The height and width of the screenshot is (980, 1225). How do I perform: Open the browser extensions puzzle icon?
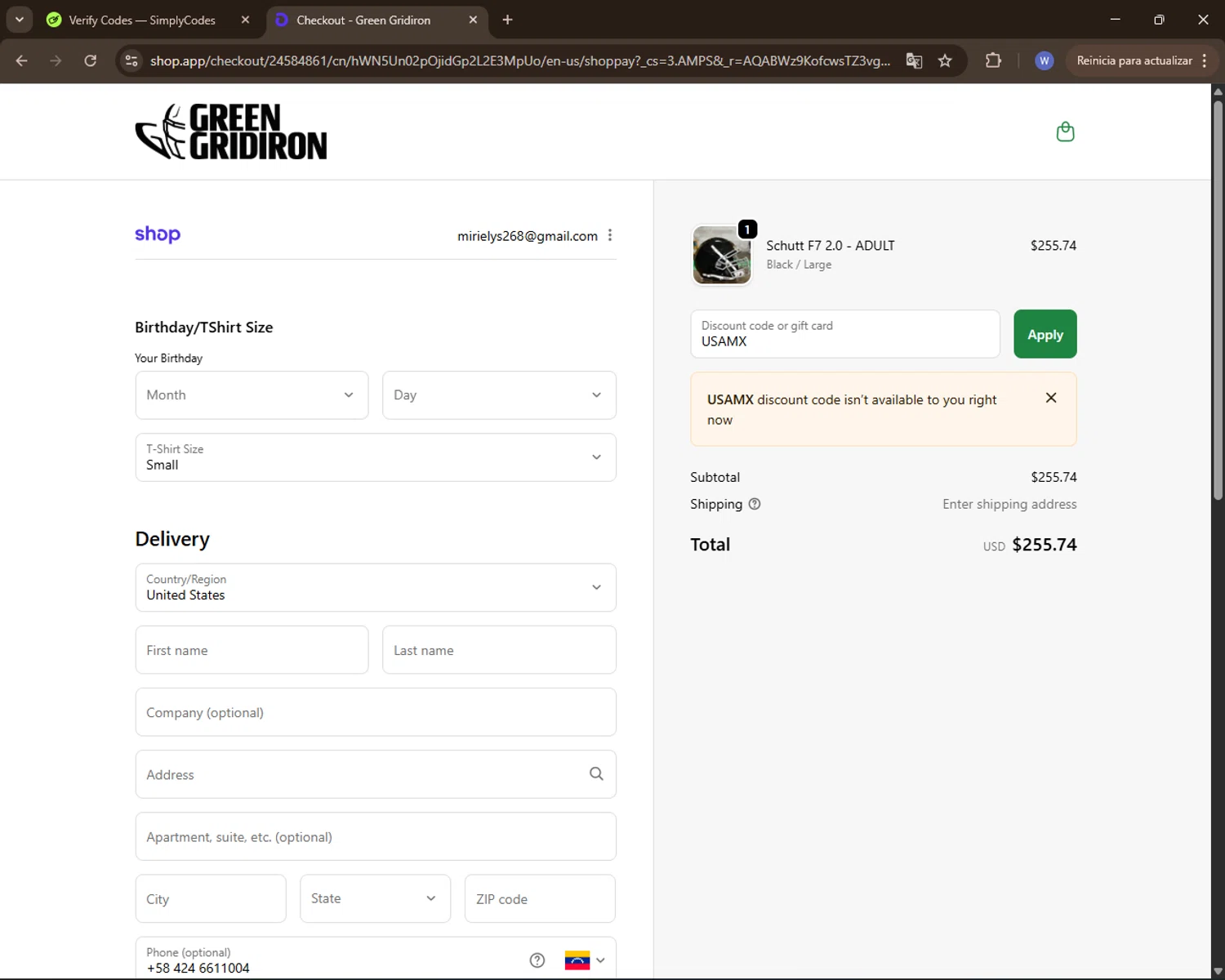pos(993,60)
